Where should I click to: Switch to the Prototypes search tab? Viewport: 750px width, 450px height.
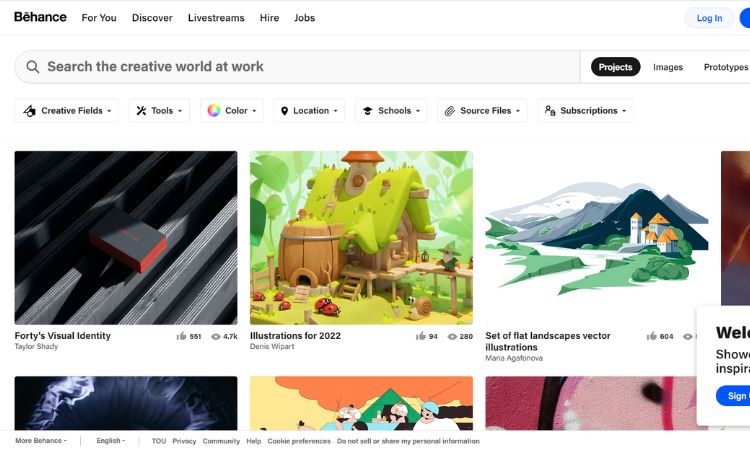tap(726, 67)
